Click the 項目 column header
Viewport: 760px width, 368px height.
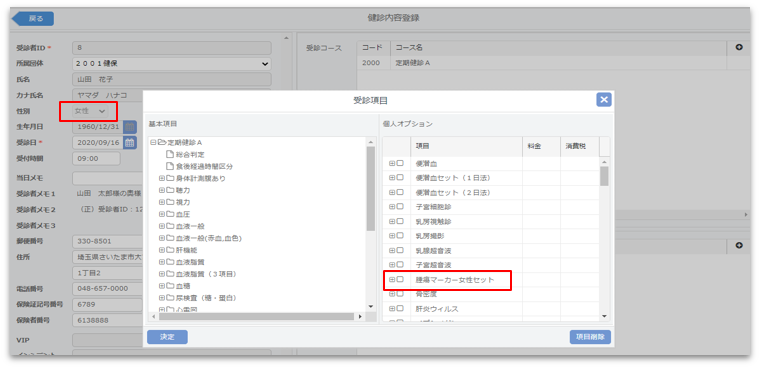click(x=466, y=146)
